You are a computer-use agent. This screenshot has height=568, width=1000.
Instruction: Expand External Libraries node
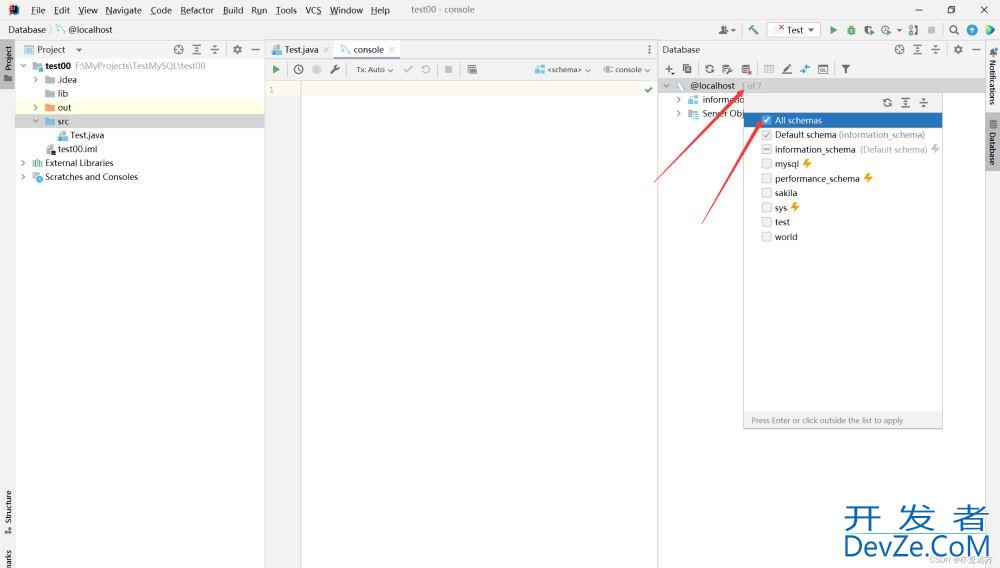[24, 163]
